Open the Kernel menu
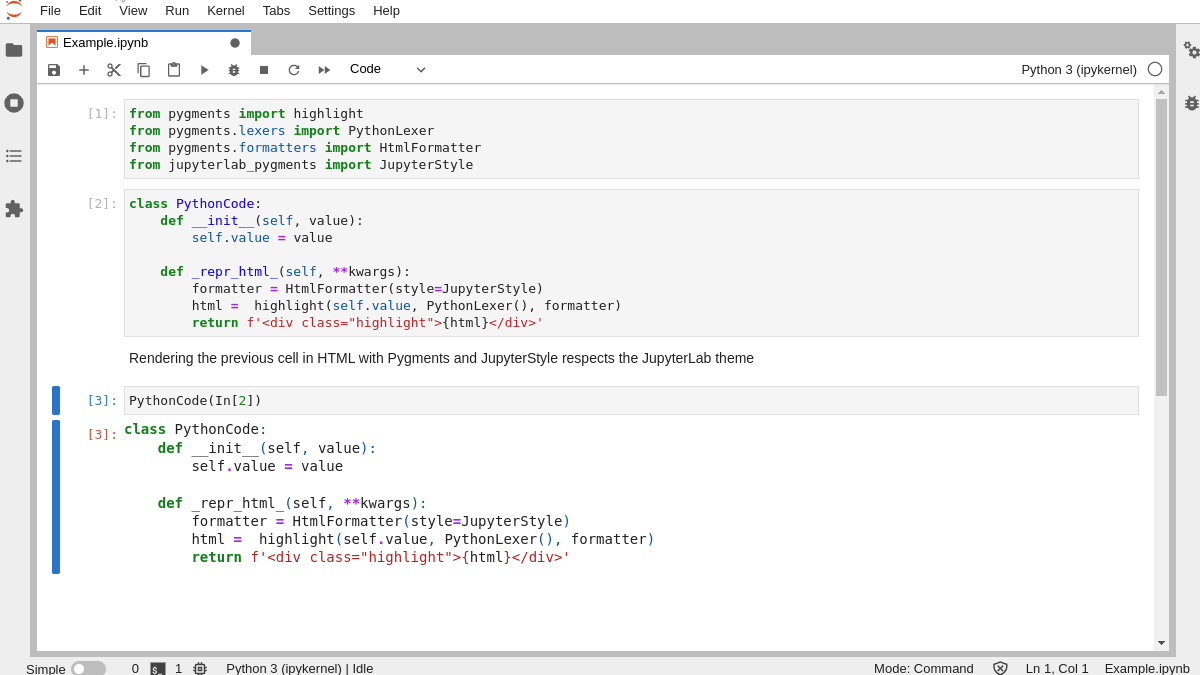The image size is (1200, 675). (x=225, y=10)
